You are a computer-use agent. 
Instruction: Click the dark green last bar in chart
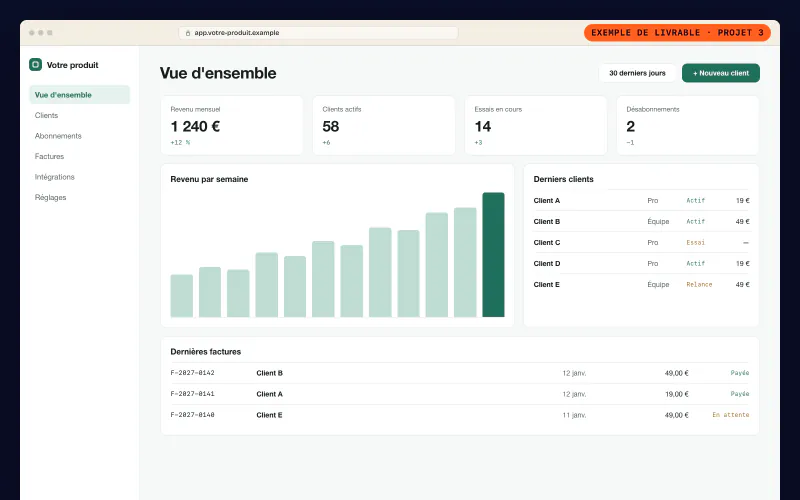(x=493, y=255)
